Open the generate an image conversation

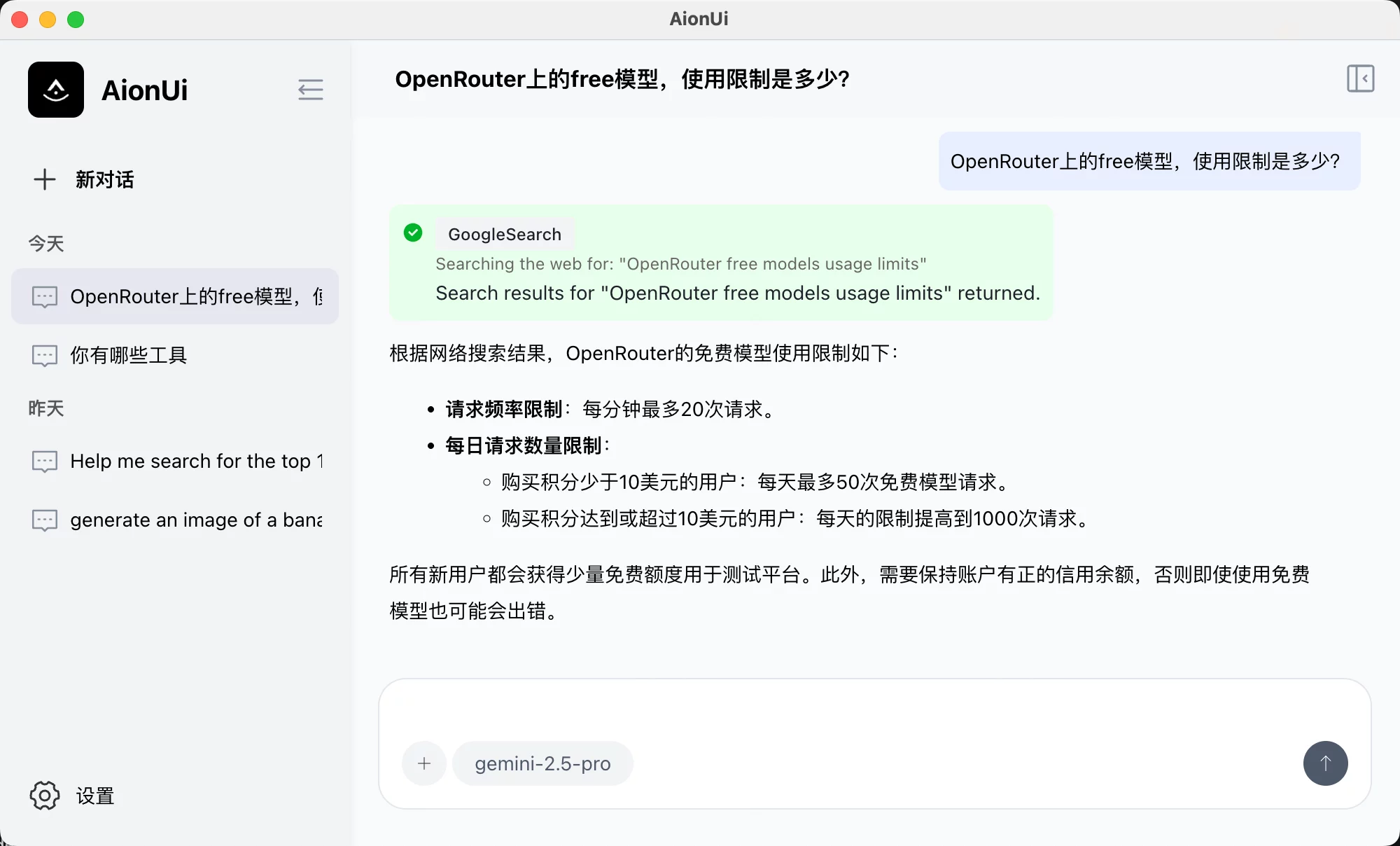coord(175,520)
